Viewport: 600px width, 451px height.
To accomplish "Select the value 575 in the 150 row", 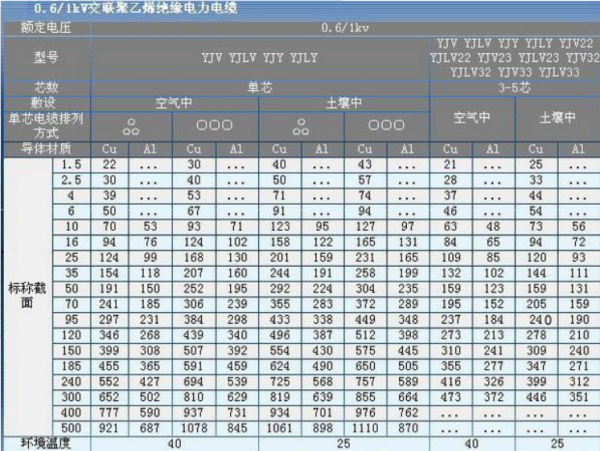I will [x=365, y=351].
